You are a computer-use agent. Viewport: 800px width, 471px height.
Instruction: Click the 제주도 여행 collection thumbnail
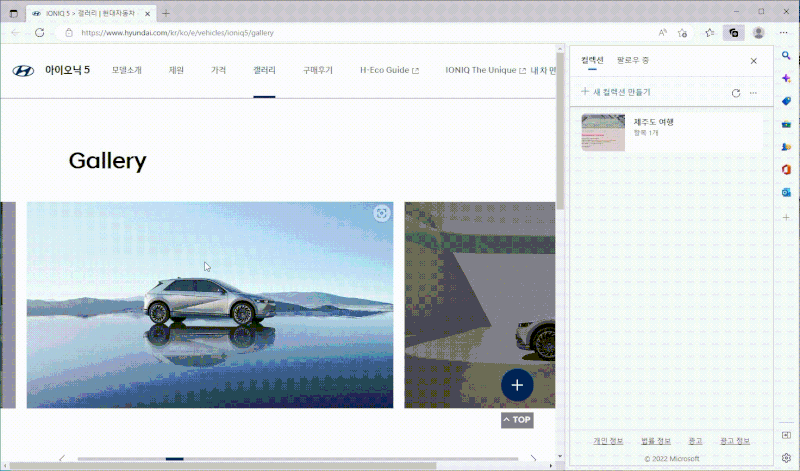[x=603, y=133]
